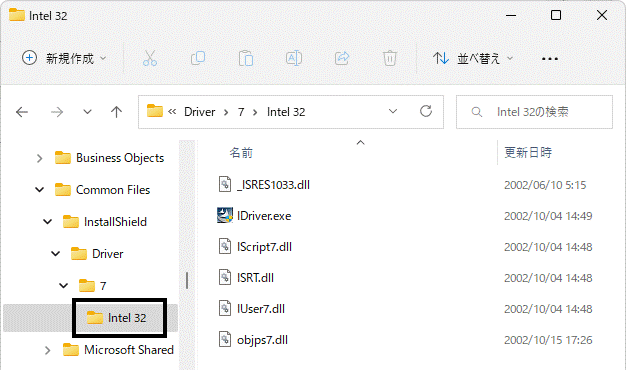Screen dimensions: 626x370
Task: Open the three-dots more options menu
Action: pyautogui.click(x=550, y=59)
